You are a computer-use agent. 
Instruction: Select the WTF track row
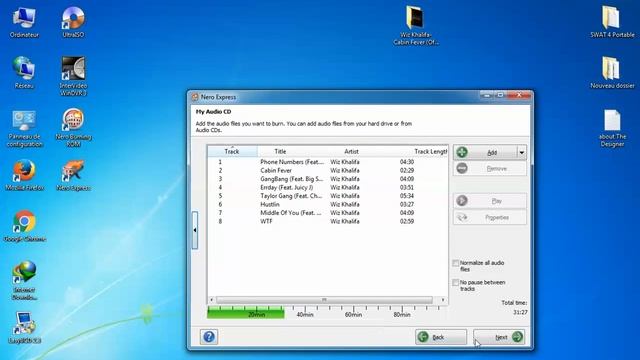click(327, 221)
